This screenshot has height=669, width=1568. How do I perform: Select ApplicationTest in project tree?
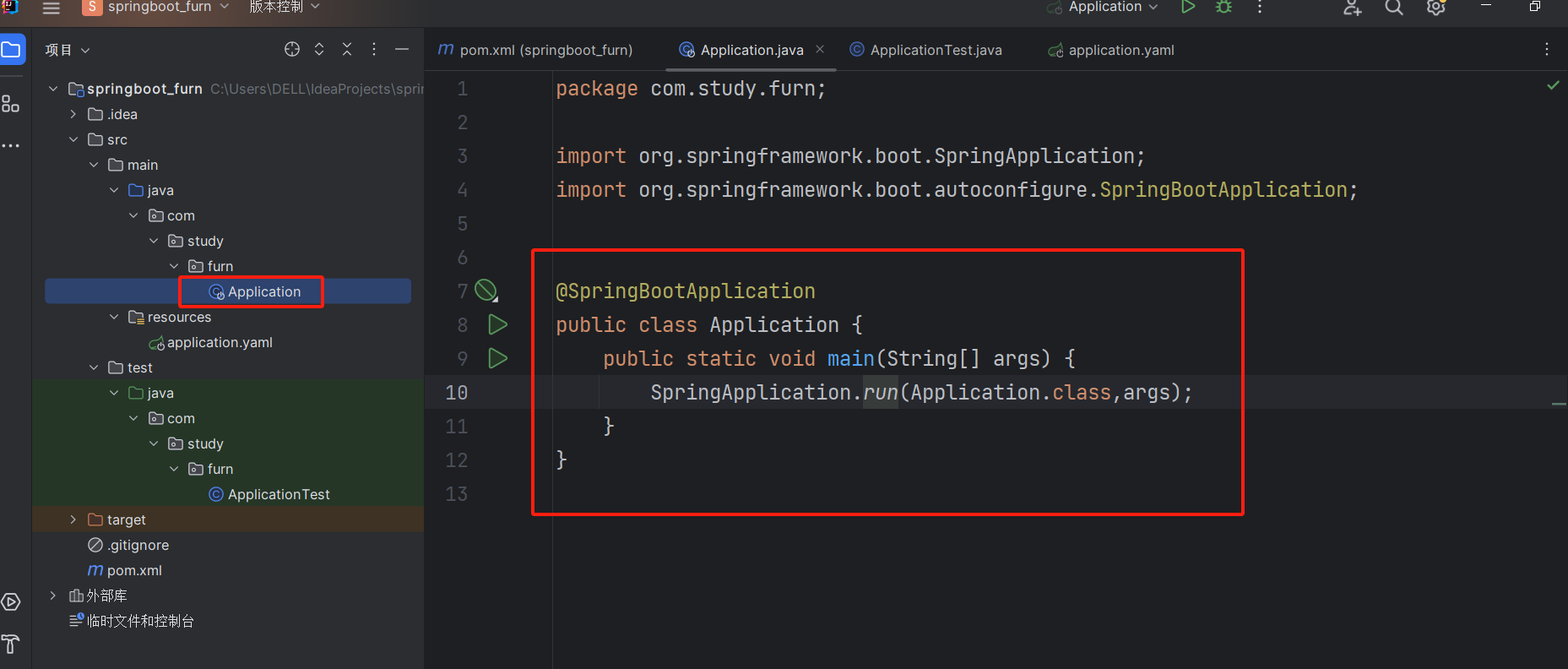tap(269, 494)
